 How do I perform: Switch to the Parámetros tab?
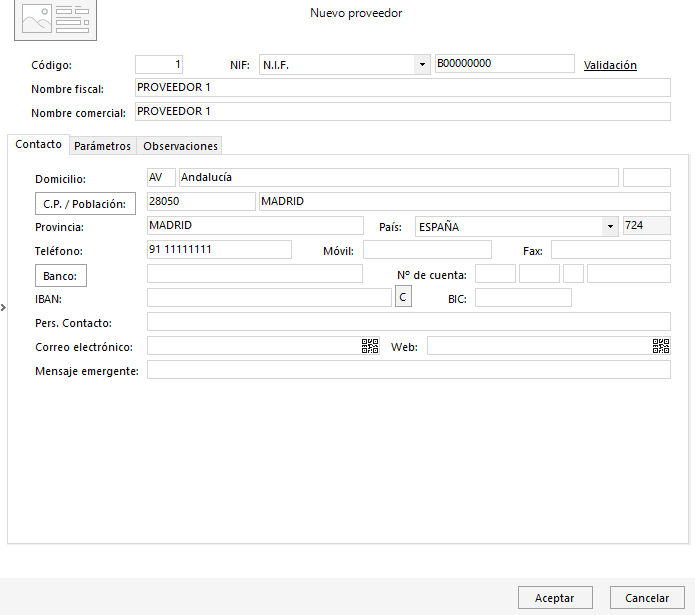(x=102, y=146)
